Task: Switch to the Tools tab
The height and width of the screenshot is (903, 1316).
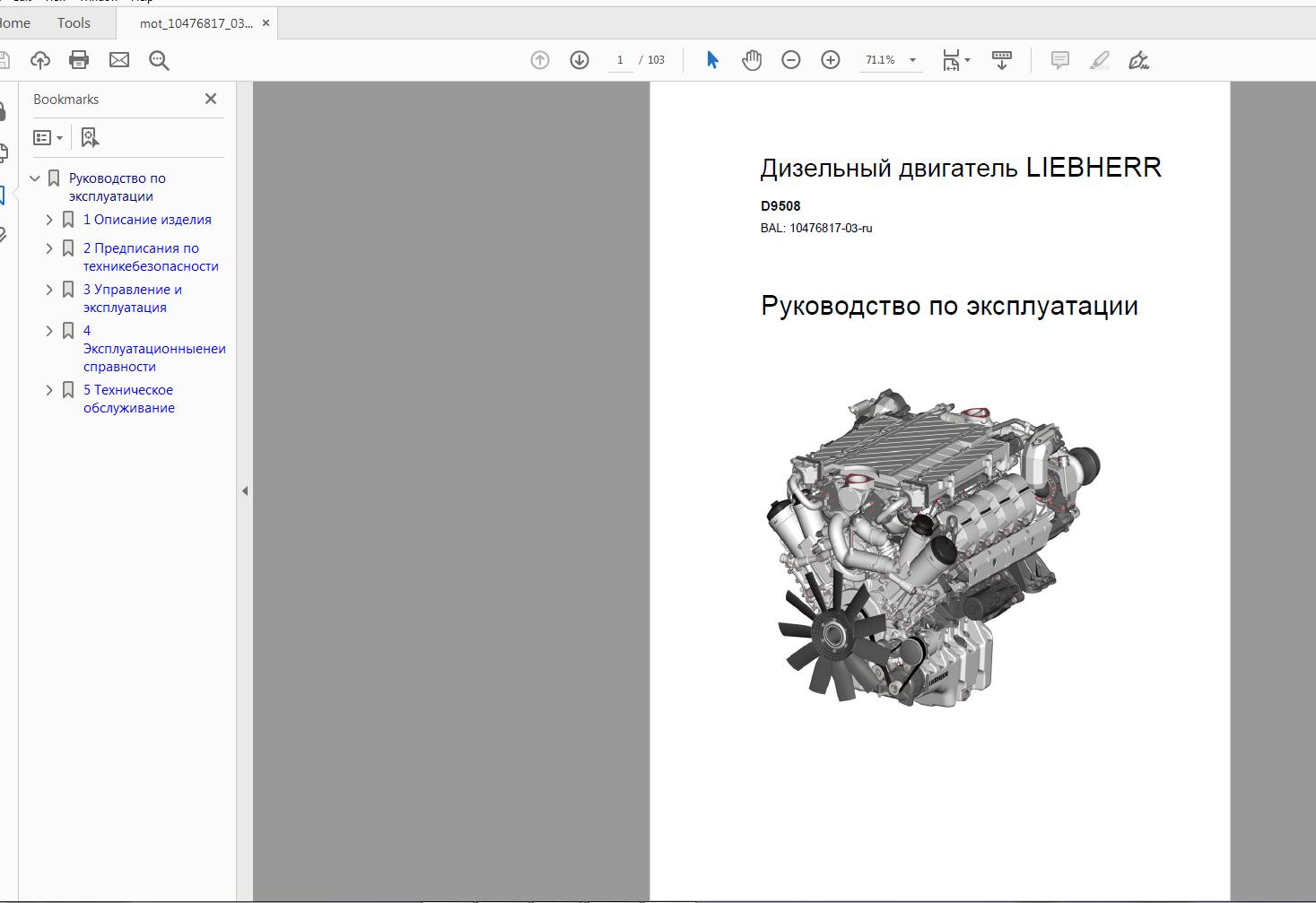Action: click(x=74, y=23)
